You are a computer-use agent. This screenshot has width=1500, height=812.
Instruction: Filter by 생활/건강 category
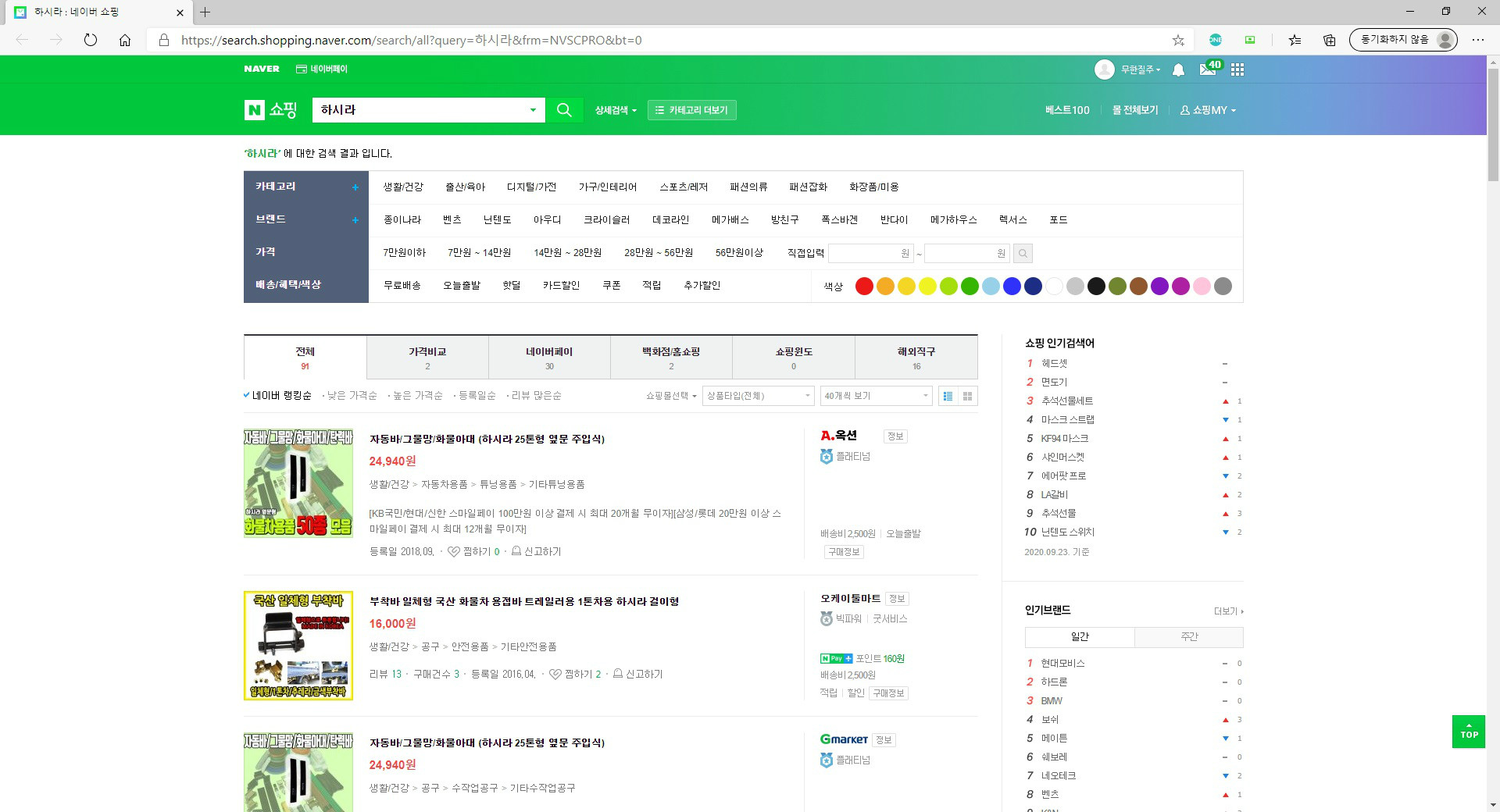[x=403, y=187]
